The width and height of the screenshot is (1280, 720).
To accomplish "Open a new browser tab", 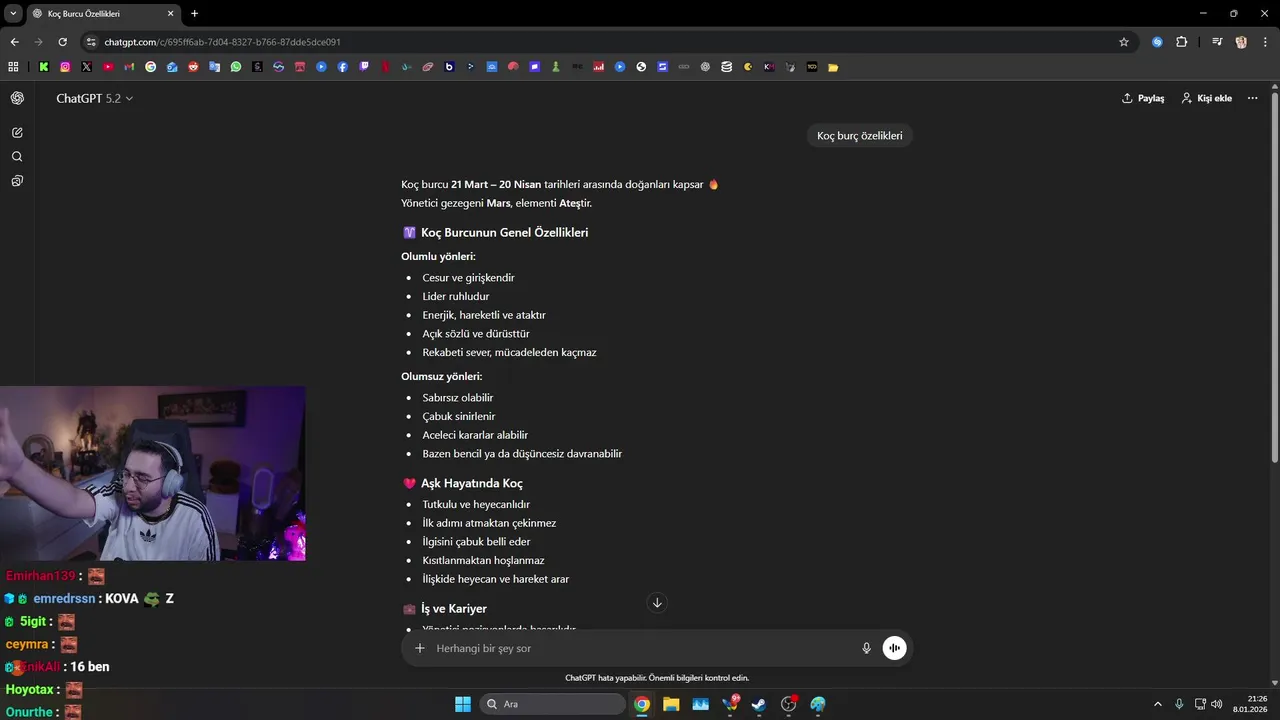I will coord(194,14).
